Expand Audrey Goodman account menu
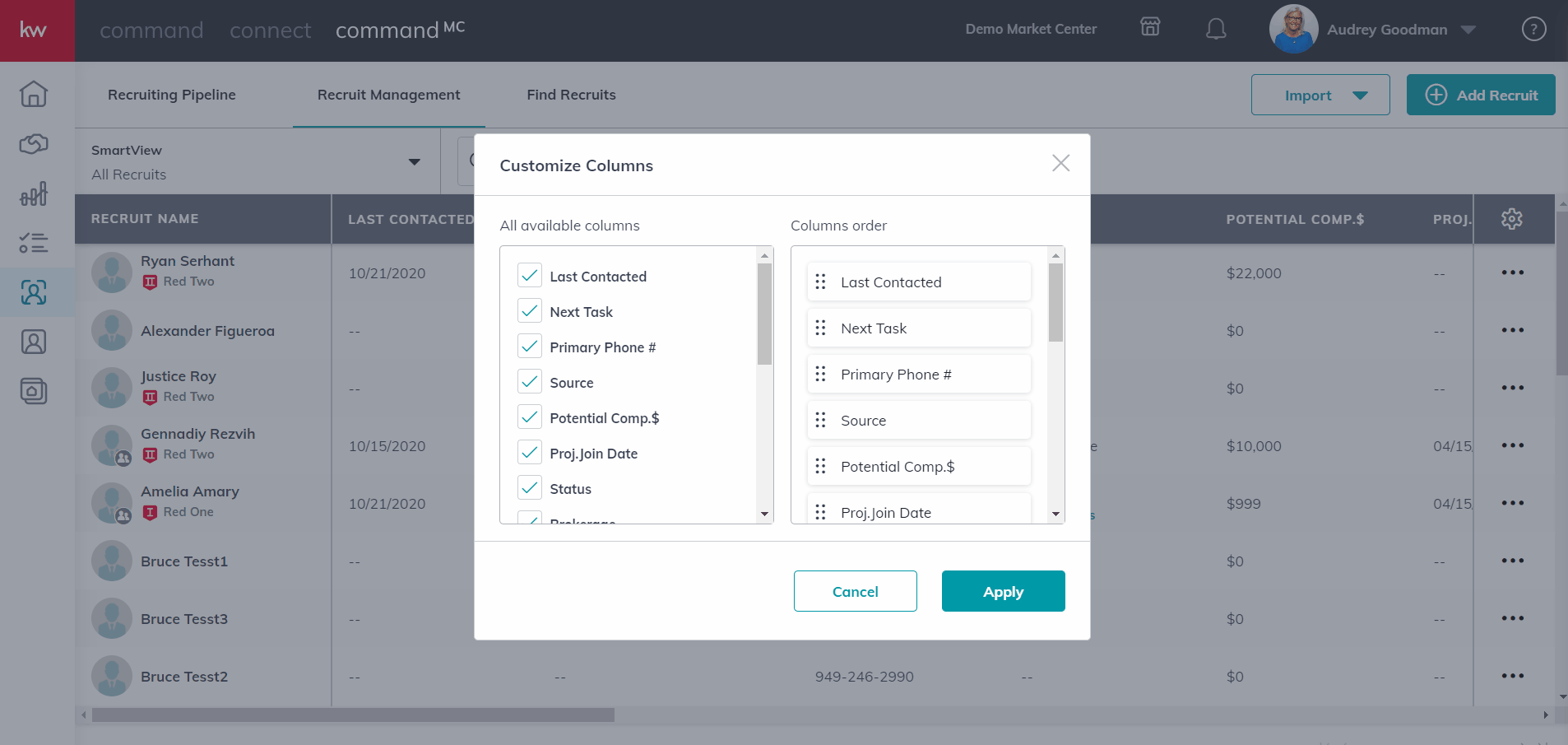Image resolution: width=1568 pixels, height=745 pixels. (x=1468, y=30)
